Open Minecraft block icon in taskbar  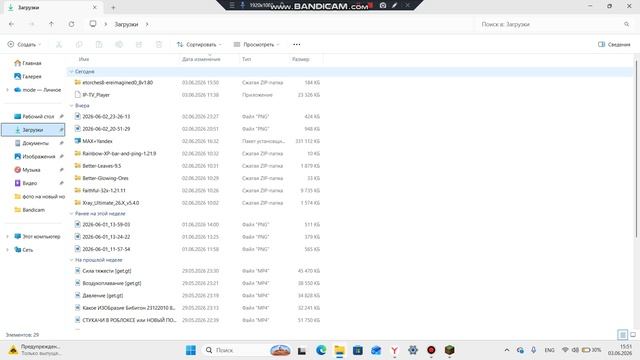click(449, 350)
